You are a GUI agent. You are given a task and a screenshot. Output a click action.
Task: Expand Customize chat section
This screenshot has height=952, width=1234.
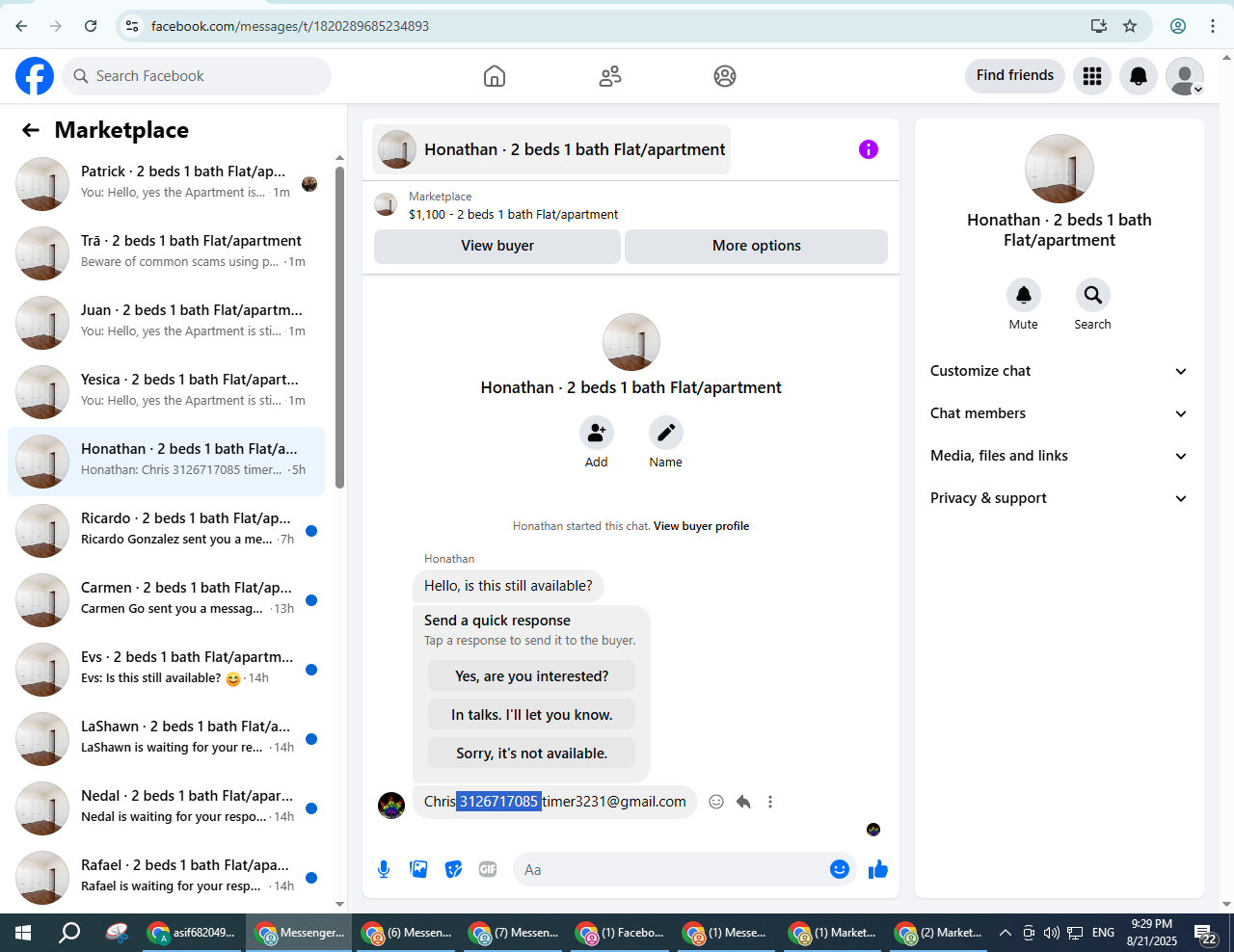1060,371
